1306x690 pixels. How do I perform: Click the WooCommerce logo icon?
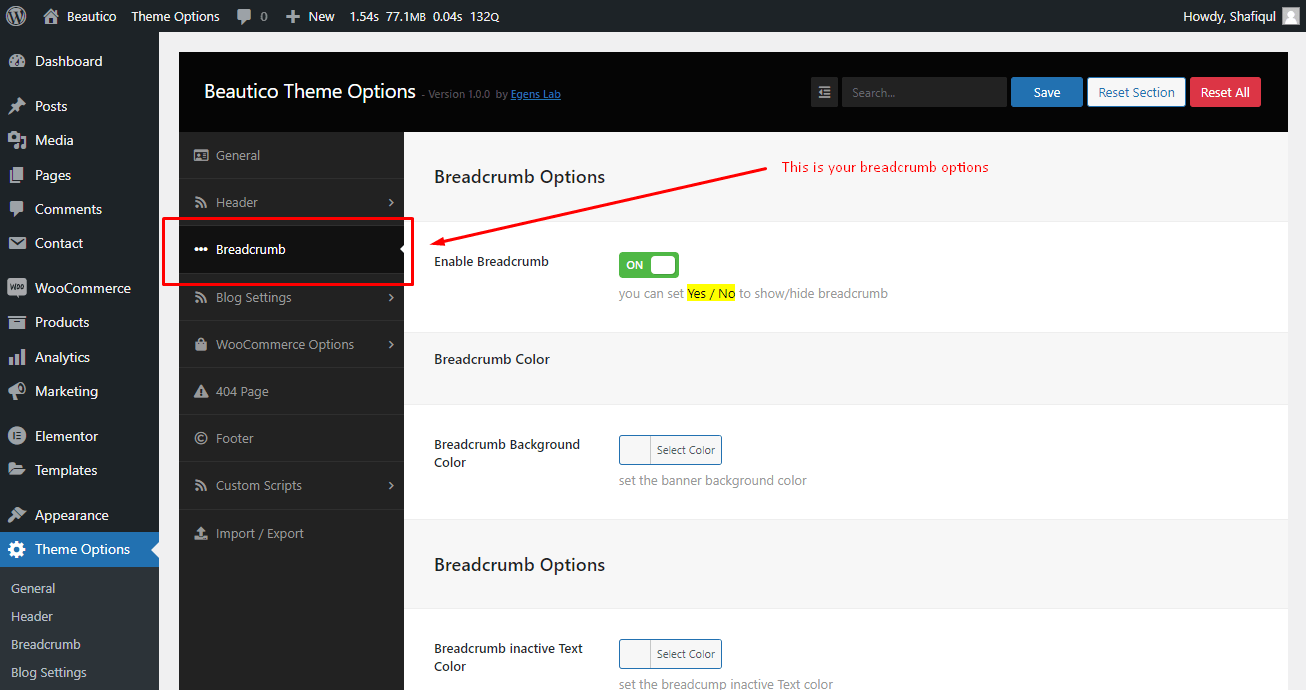16,288
